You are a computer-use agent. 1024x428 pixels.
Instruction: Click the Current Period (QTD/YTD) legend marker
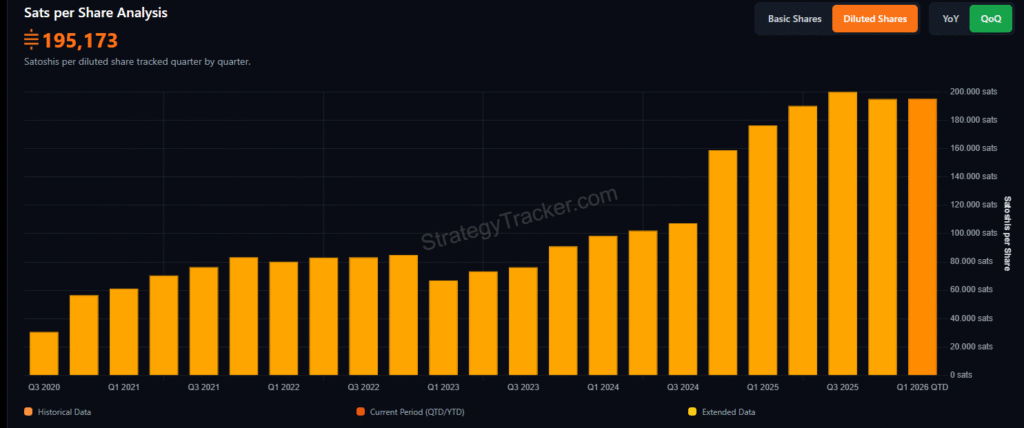(360, 411)
